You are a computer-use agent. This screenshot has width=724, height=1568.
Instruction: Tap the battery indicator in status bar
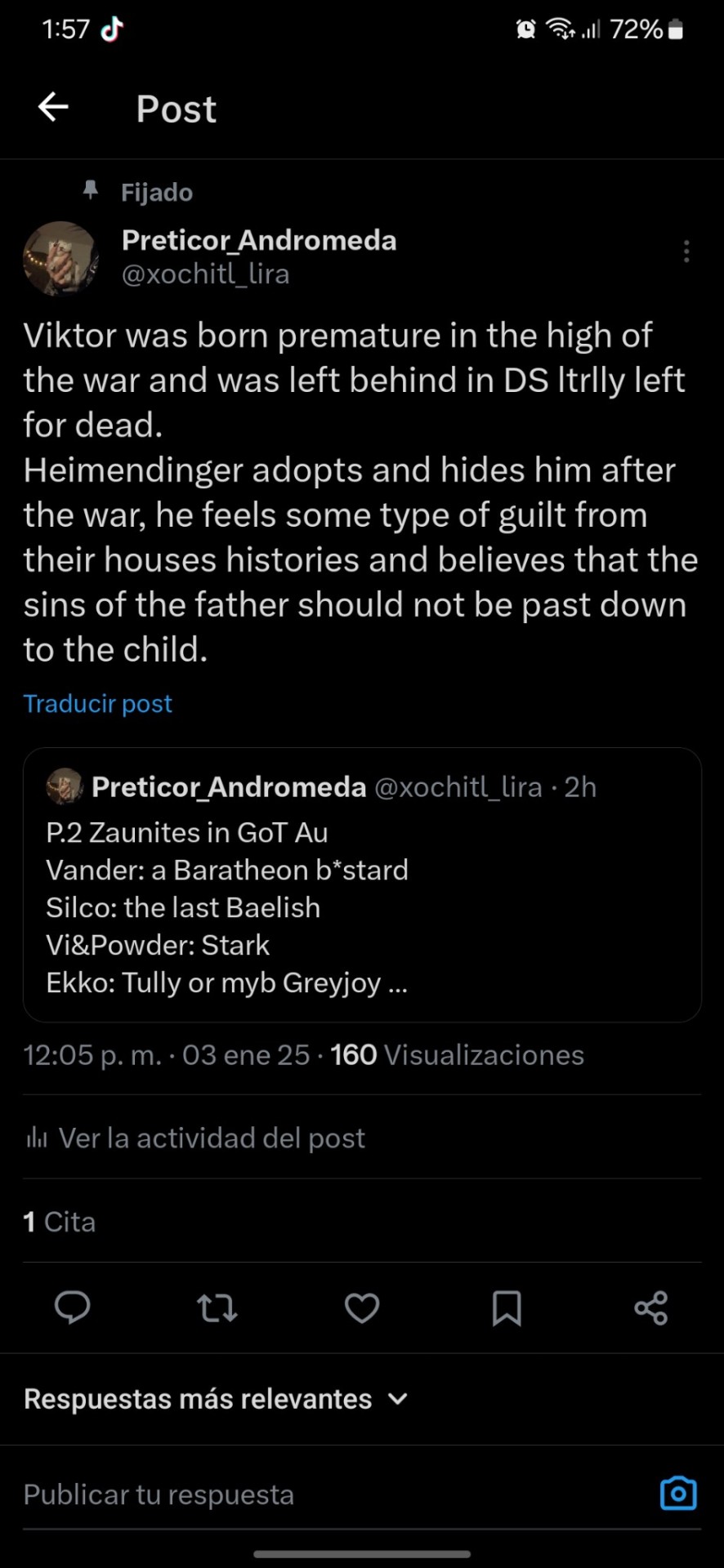pos(675,29)
